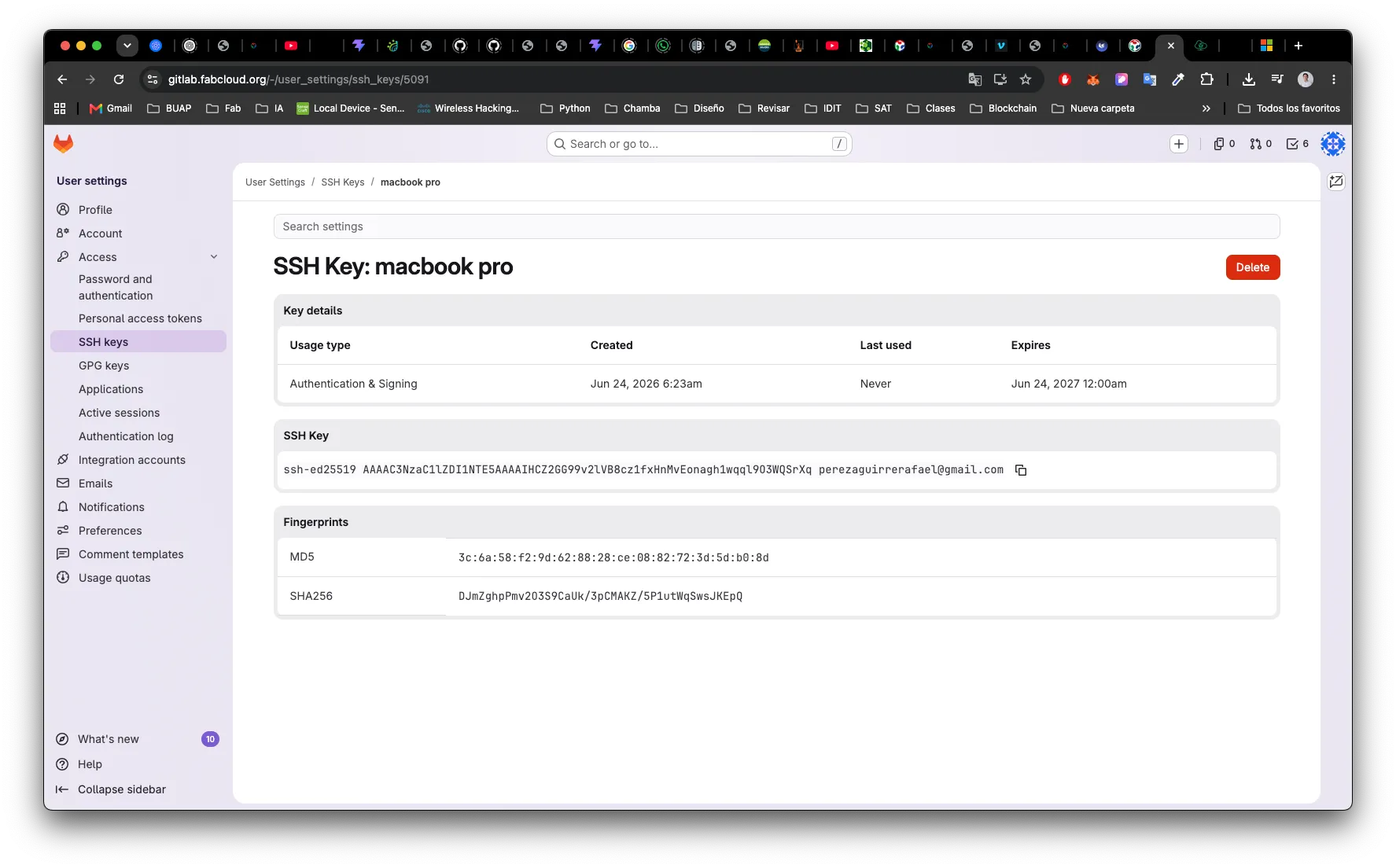Open the Python bookmarks folder
Screen dimensions: 1396x868
(565, 108)
